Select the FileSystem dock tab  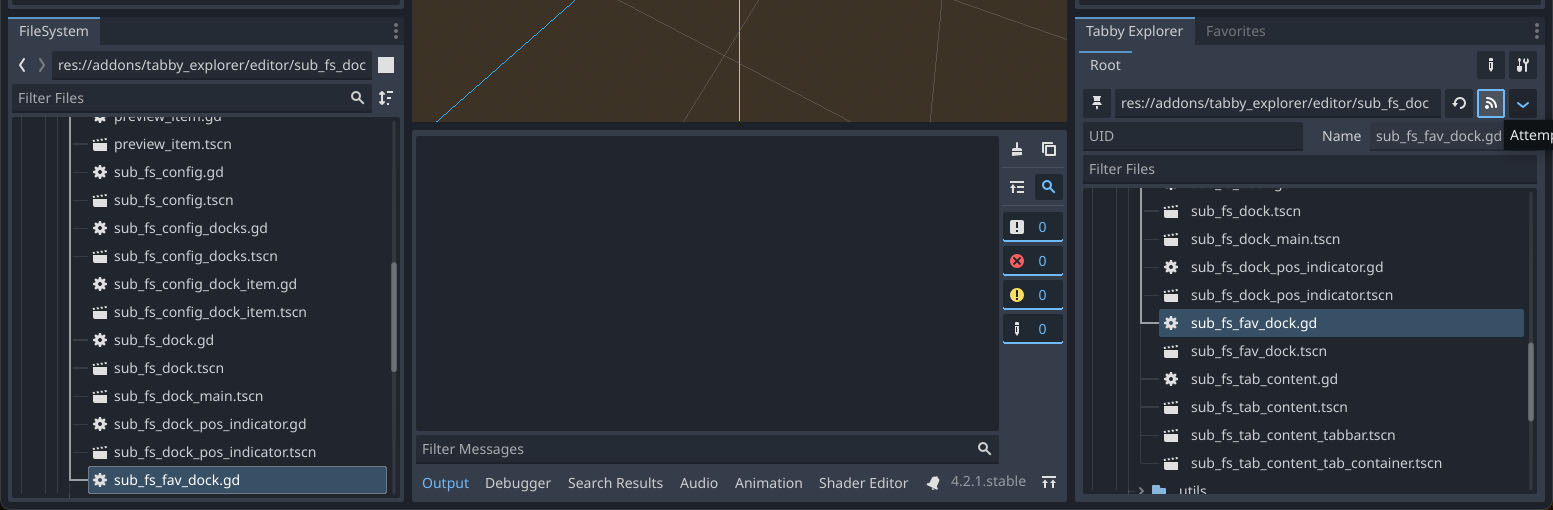pyautogui.click(x=54, y=31)
